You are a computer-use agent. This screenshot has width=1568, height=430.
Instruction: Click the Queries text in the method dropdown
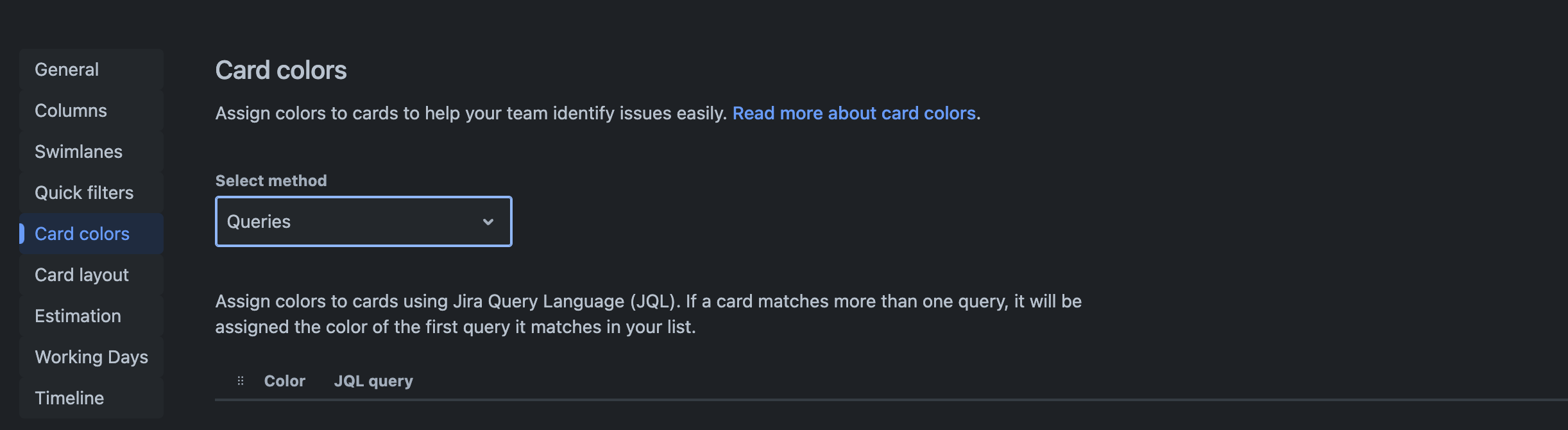(x=259, y=221)
